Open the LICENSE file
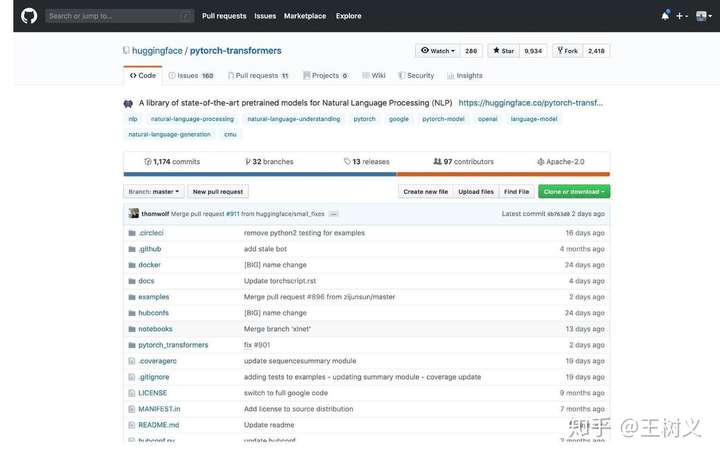 tap(152, 393)
